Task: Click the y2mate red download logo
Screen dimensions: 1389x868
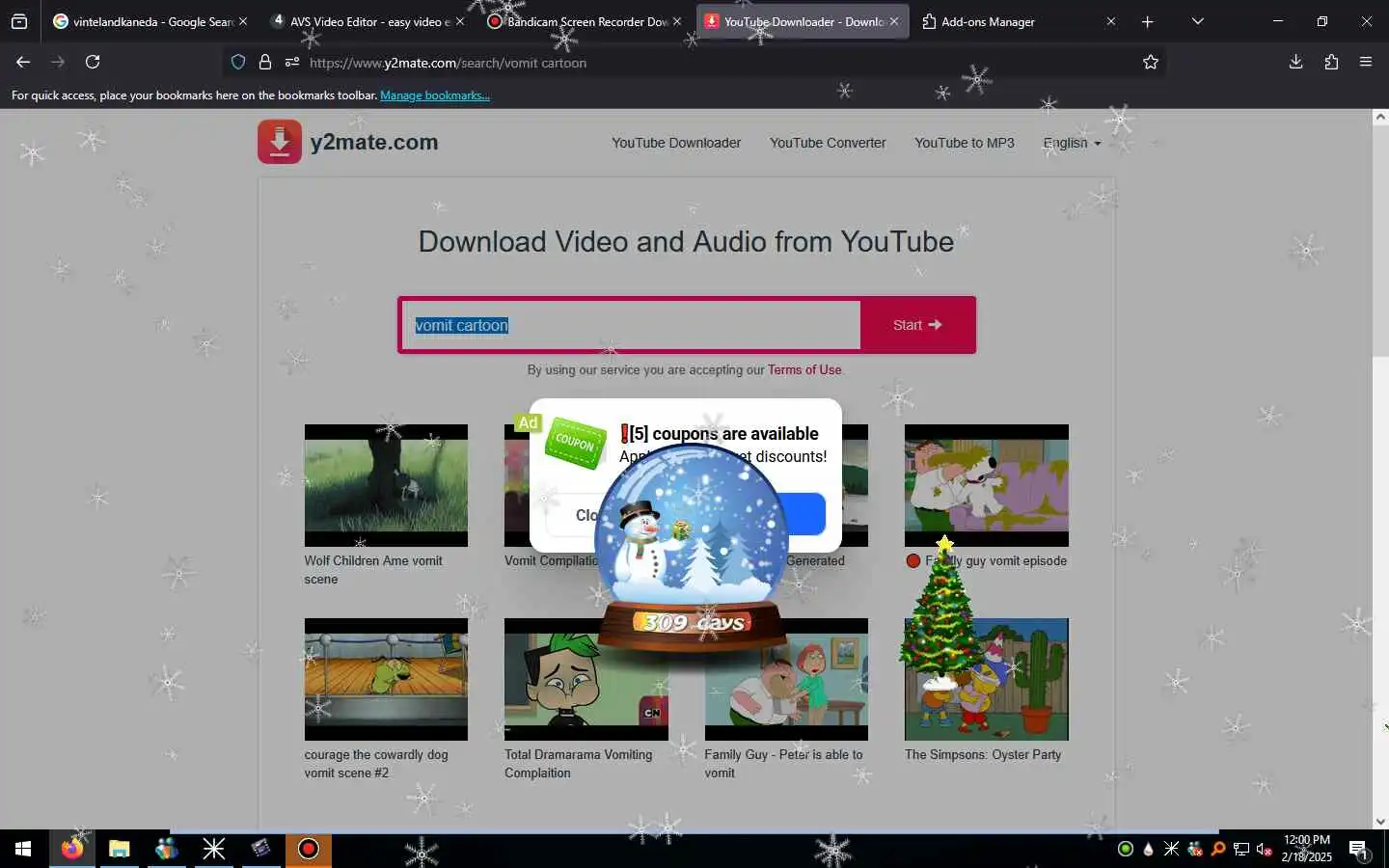Action: pos(280,142)
